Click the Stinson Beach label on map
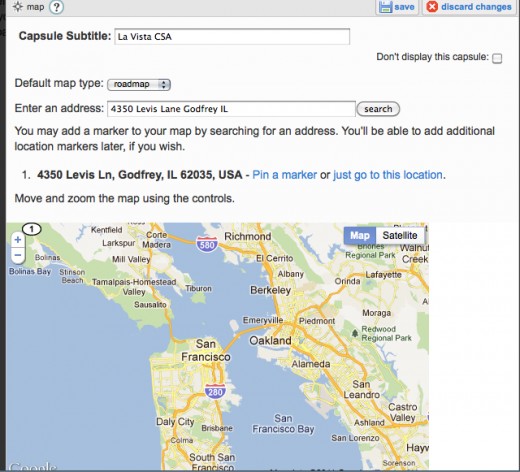The image size is (520, 472). coord(72,276)
